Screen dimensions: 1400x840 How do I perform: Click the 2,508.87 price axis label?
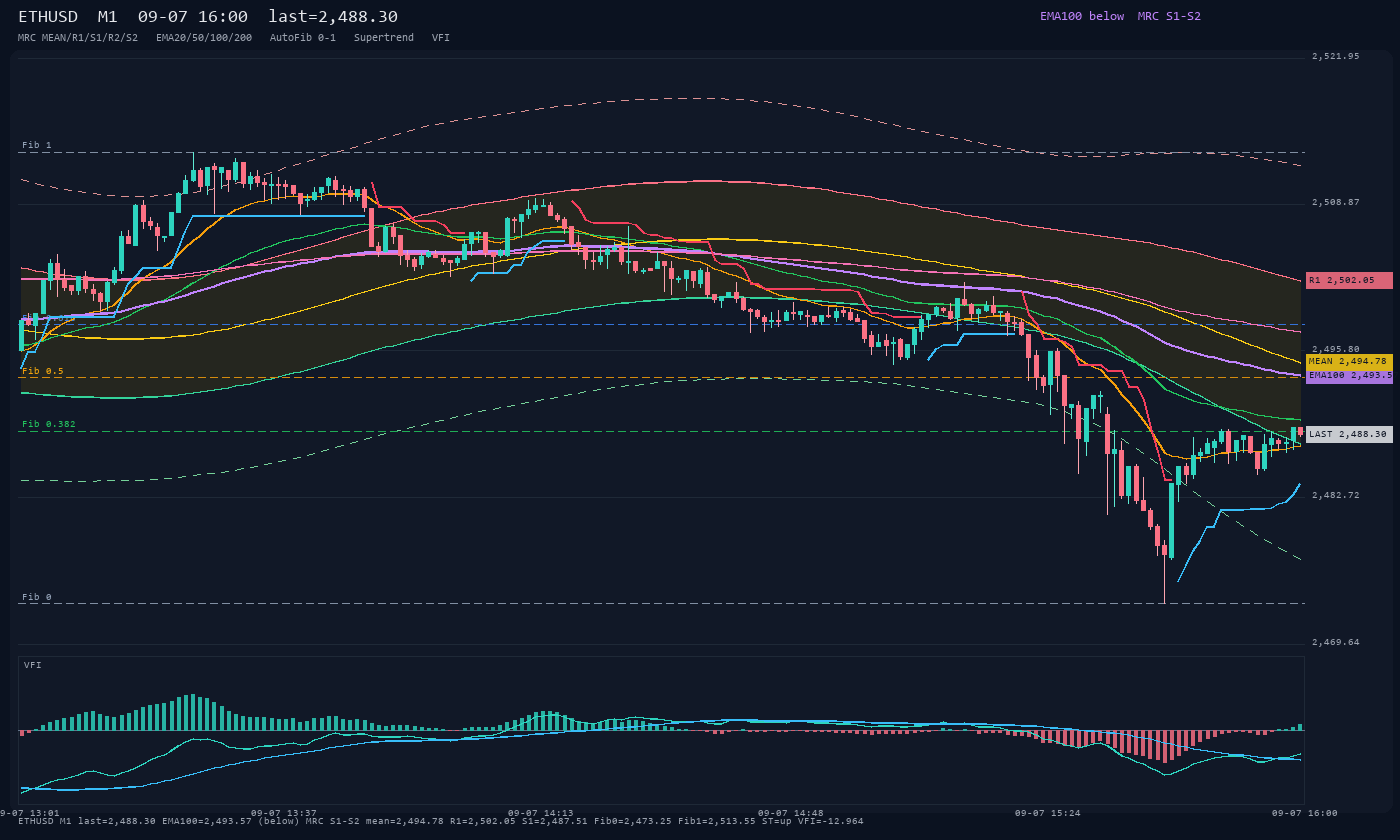tap(1336, 202)
